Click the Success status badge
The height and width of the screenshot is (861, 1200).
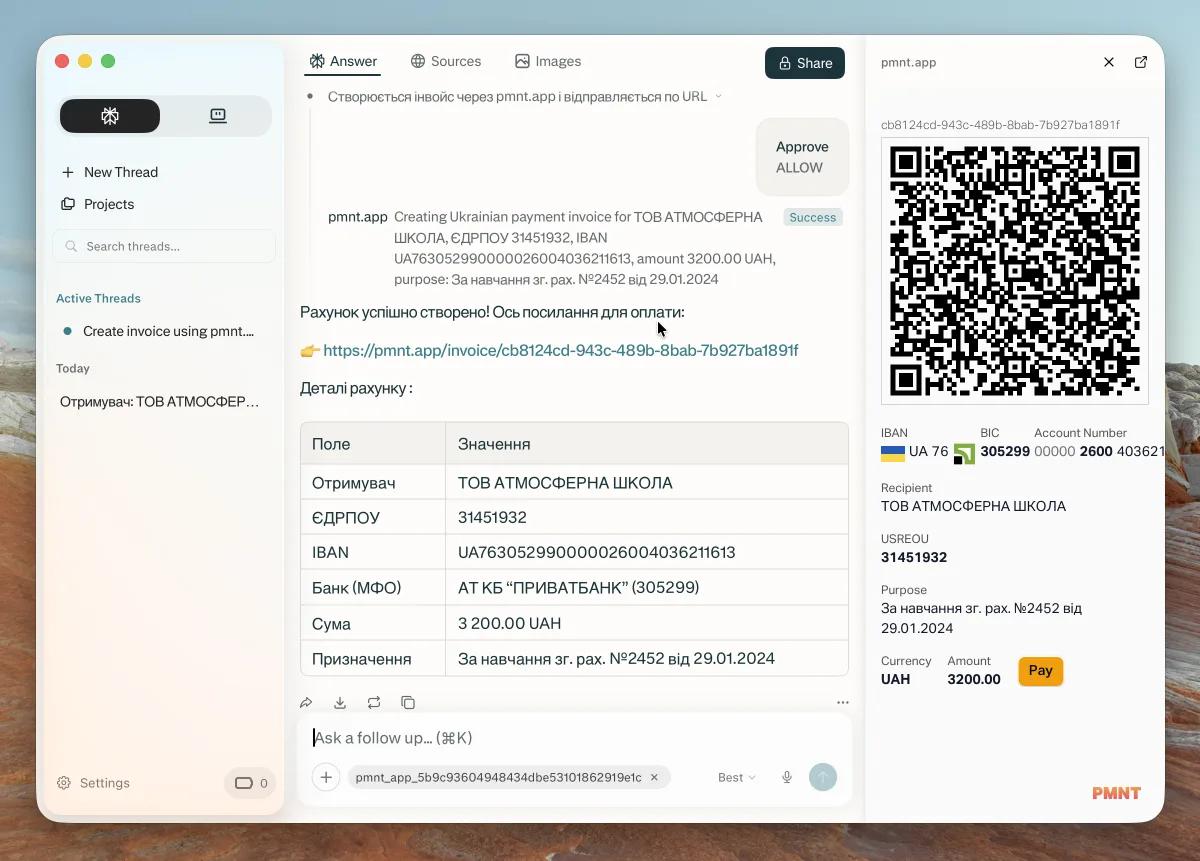click(x=813, y=217)
